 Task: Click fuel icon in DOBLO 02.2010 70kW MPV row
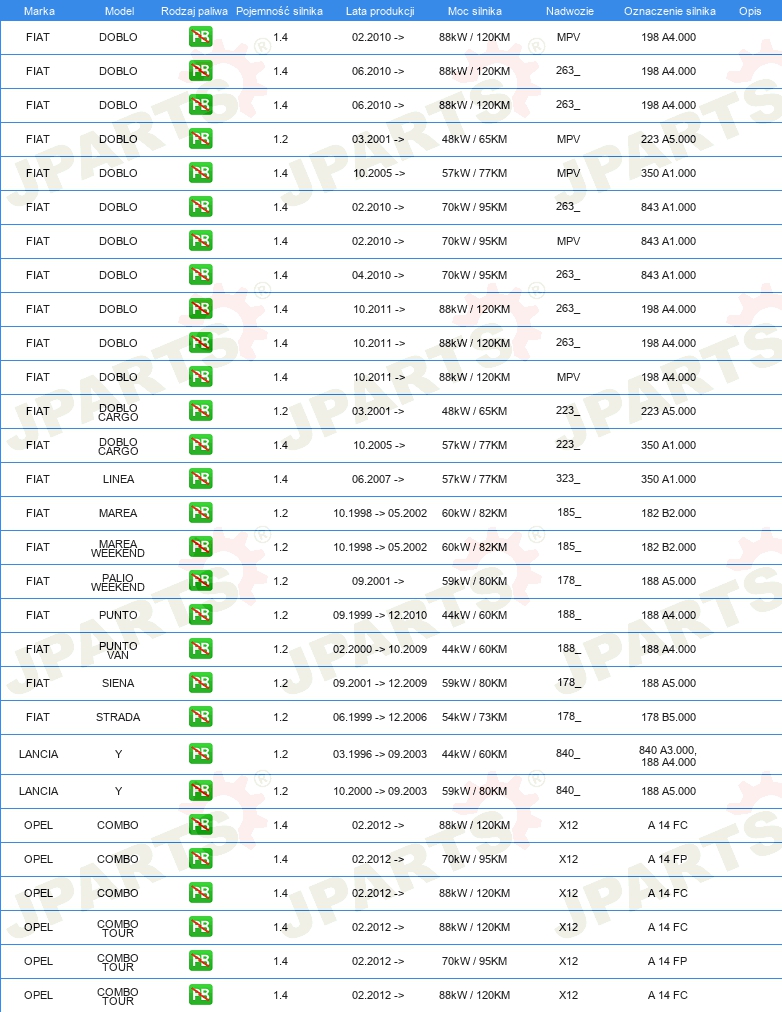[x=201, y=241]
